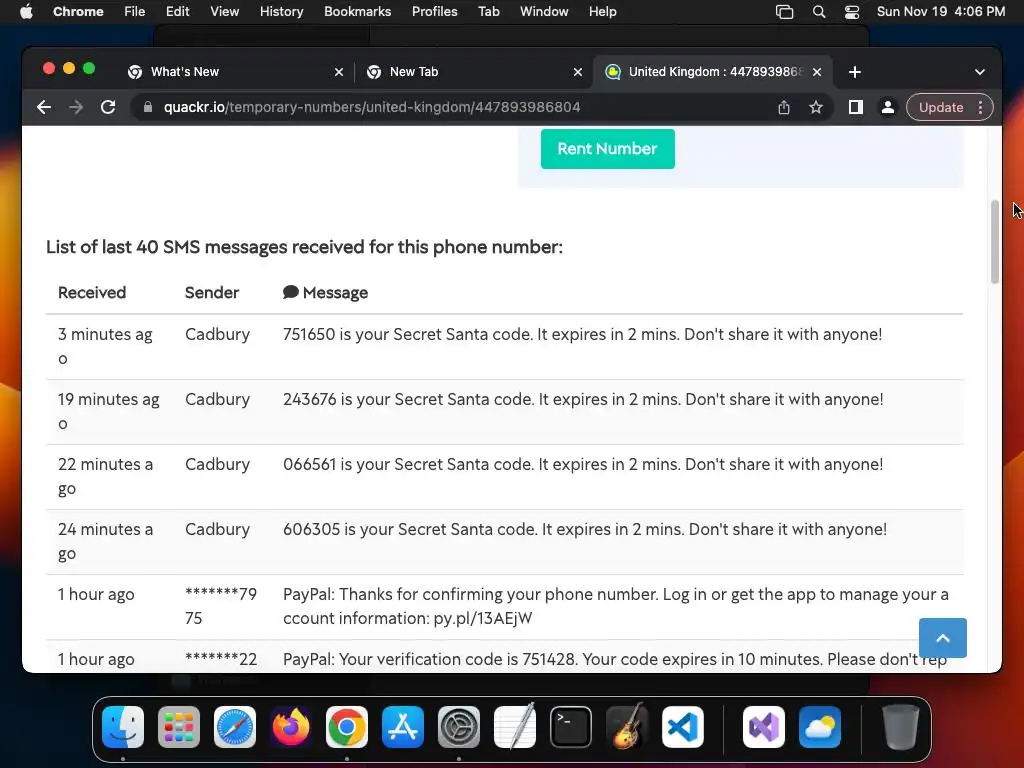Open the Profiles menu
Screen dimensions: 1024x768
click(x=434, y=12)
